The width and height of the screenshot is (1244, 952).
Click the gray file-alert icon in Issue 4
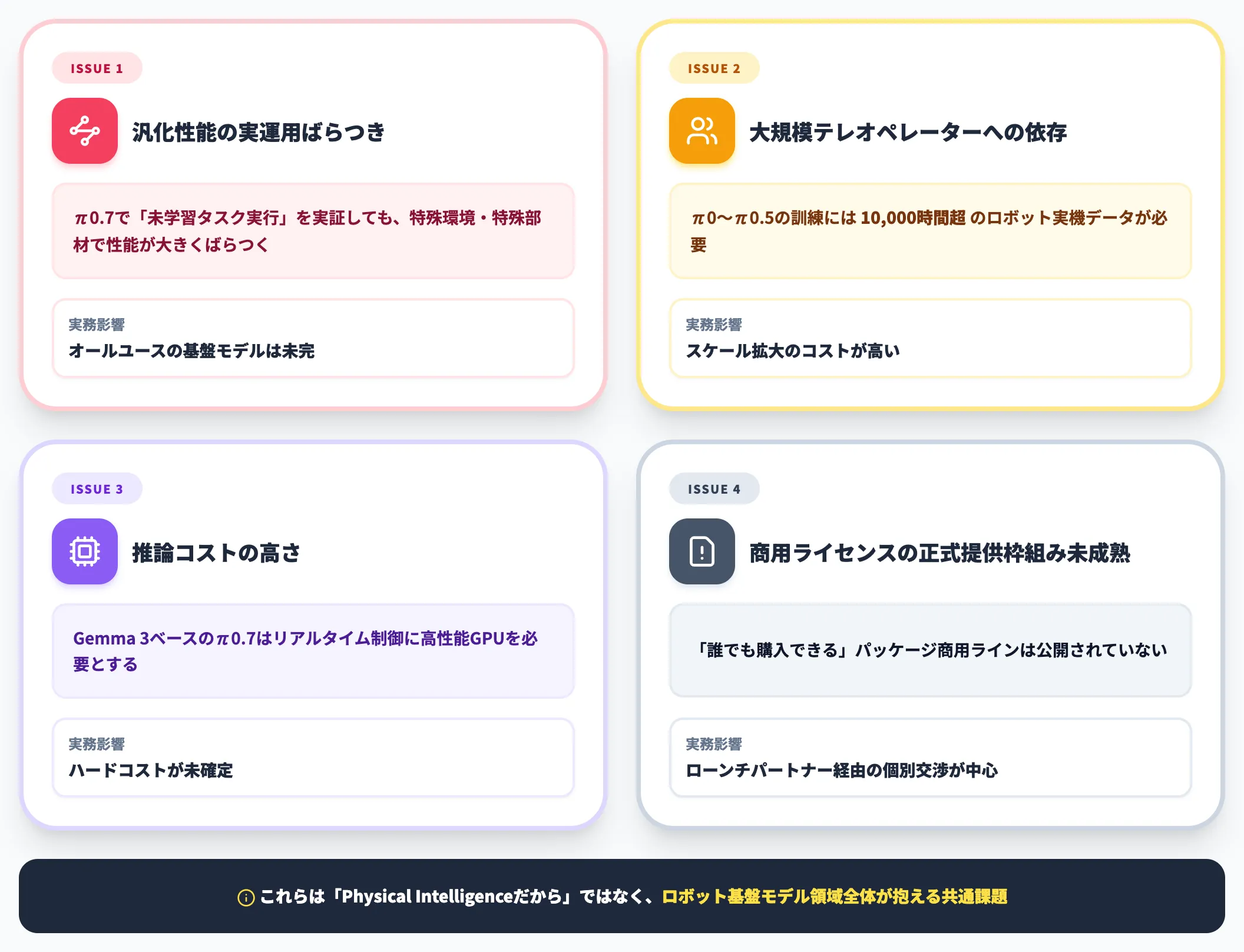click(702, 551)
